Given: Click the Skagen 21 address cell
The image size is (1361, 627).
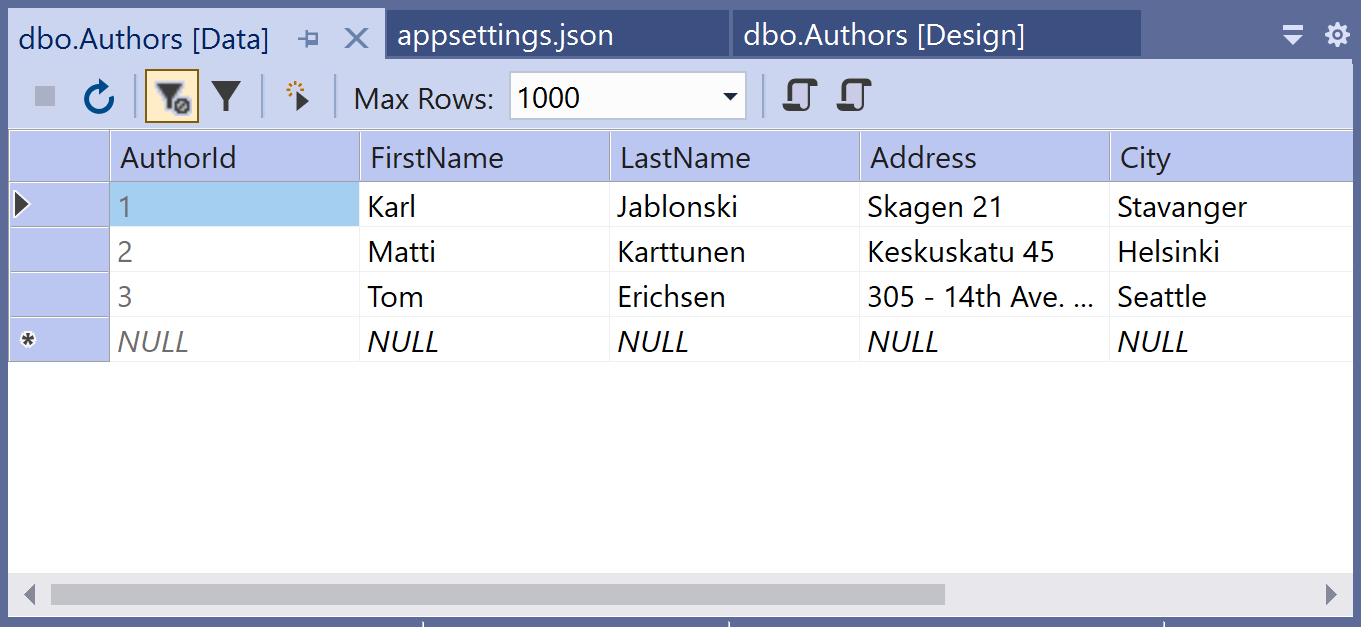Looking at the screenshot, I should 985,205.
